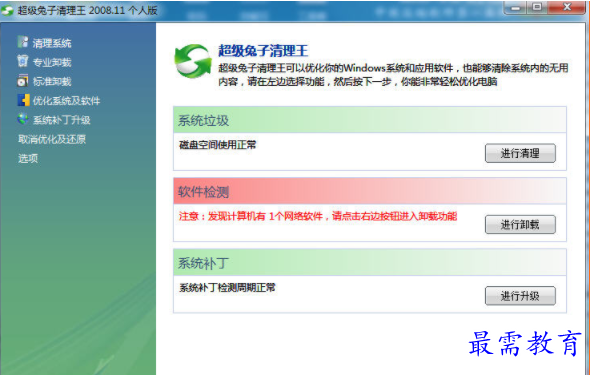
Task: Open 选项 settings entry
Action: point(28,158)
